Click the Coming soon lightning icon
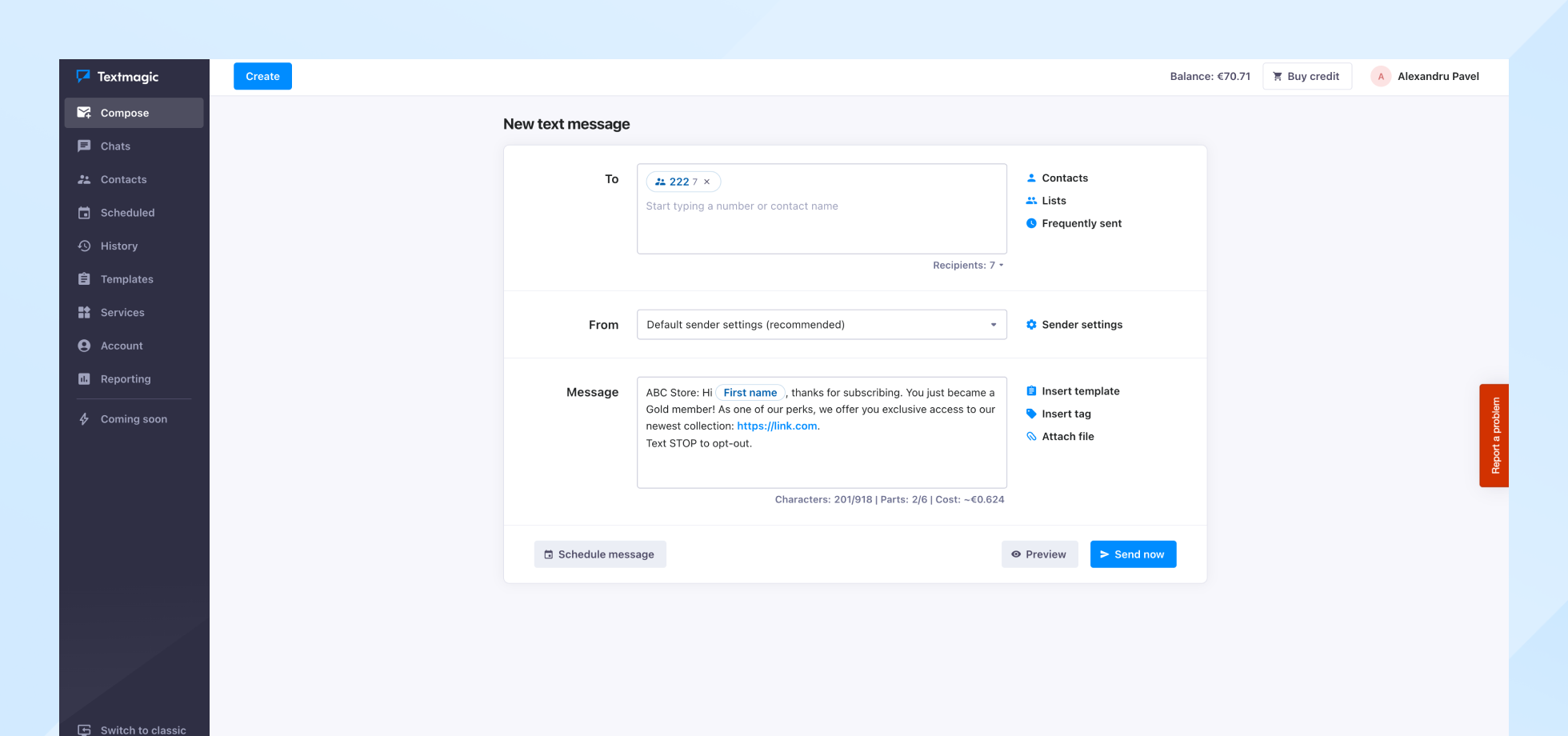Image resolution: width=1568 pixels, height=736 pixels. [x=84, y=419]
